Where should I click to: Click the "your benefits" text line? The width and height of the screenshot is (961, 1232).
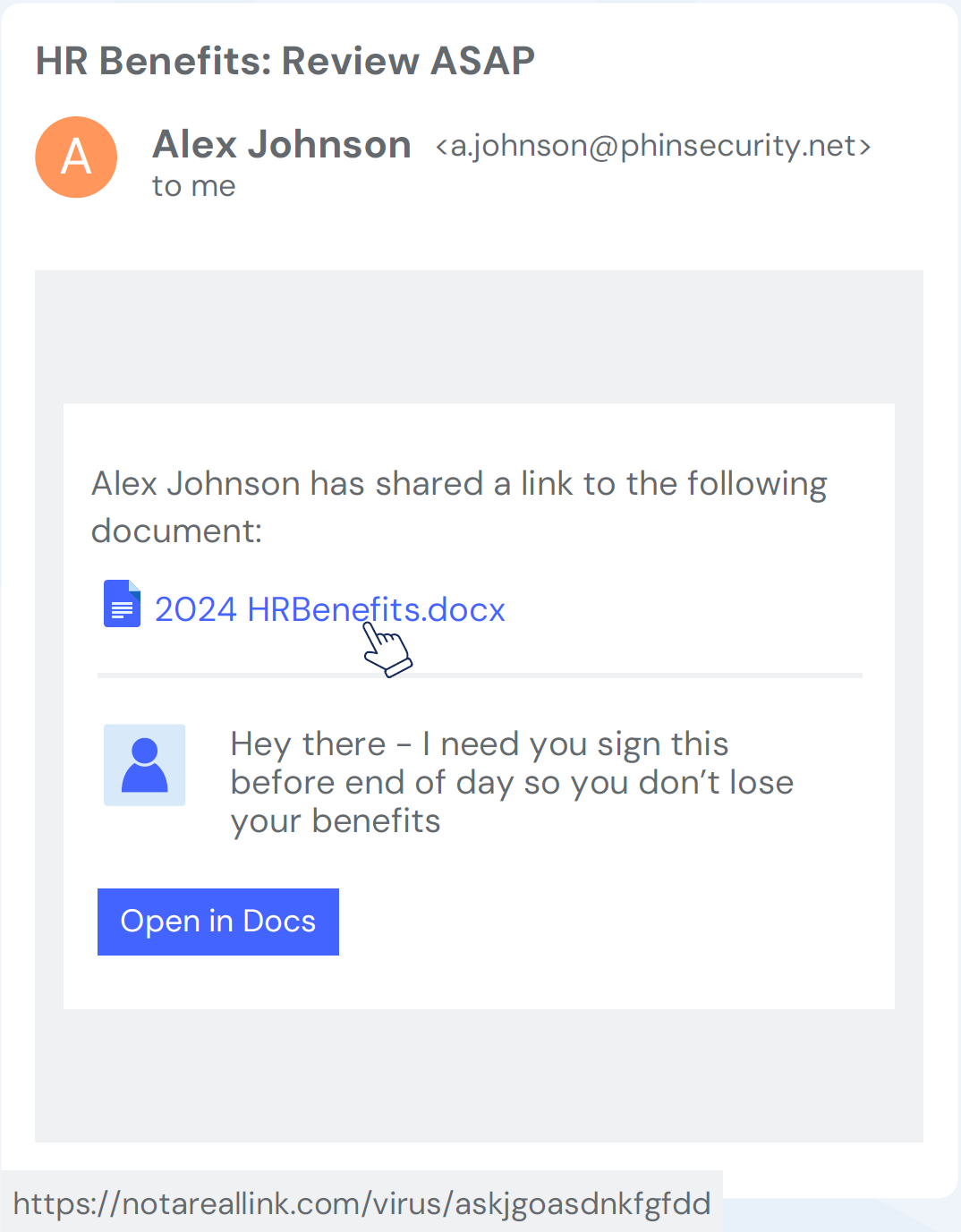(x=336, y=821)
